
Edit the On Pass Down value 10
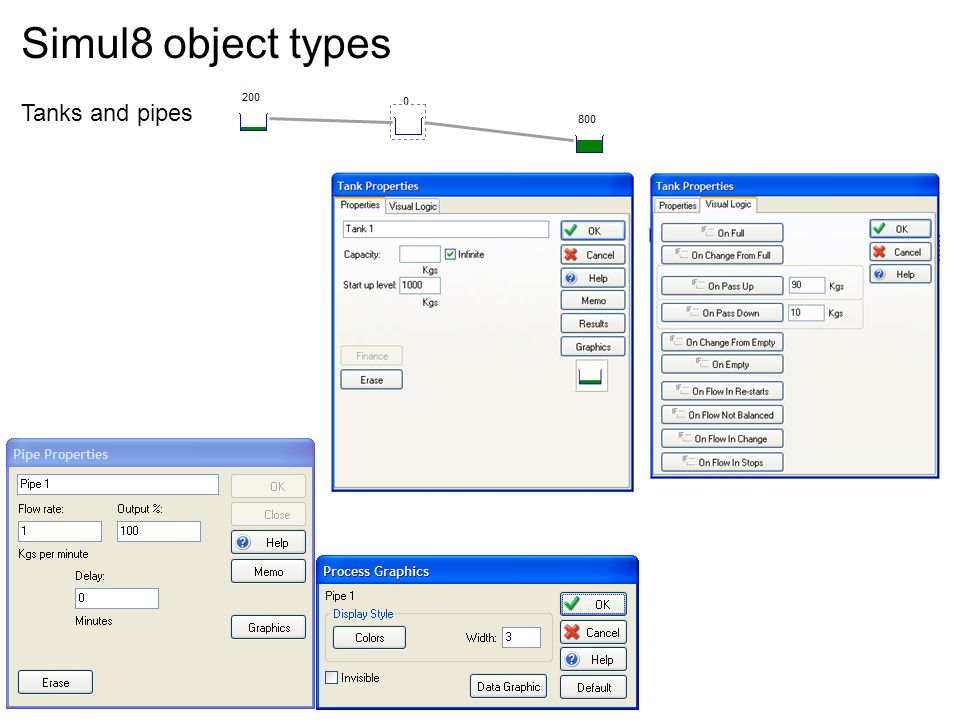(806, 312)
